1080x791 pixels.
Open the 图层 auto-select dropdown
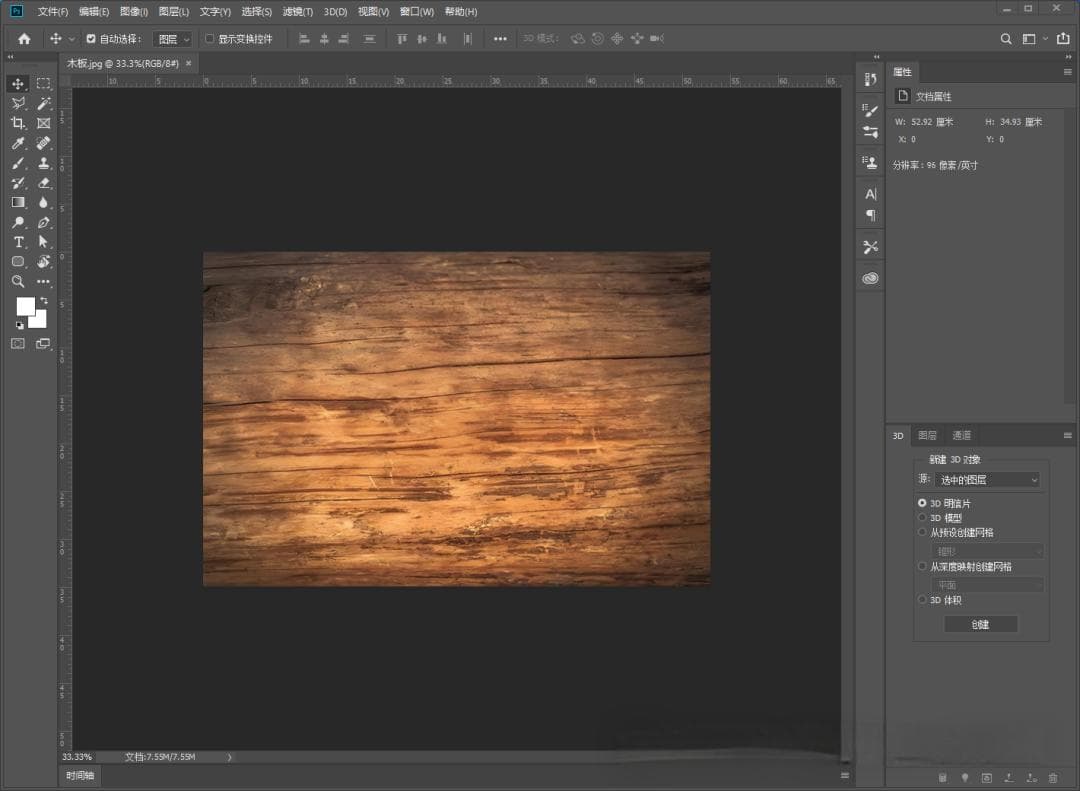(x=172, y=39)
